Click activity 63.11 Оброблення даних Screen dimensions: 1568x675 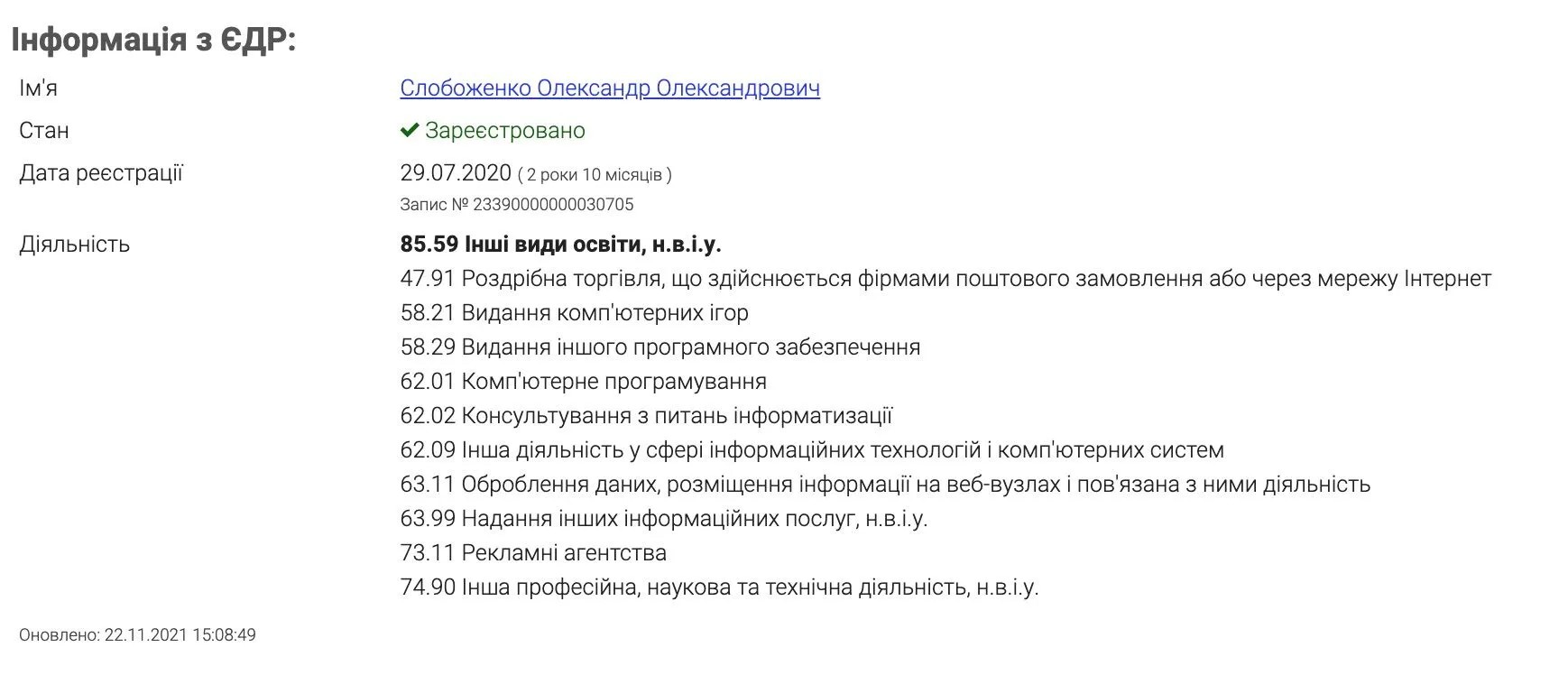tap(885, 485)
